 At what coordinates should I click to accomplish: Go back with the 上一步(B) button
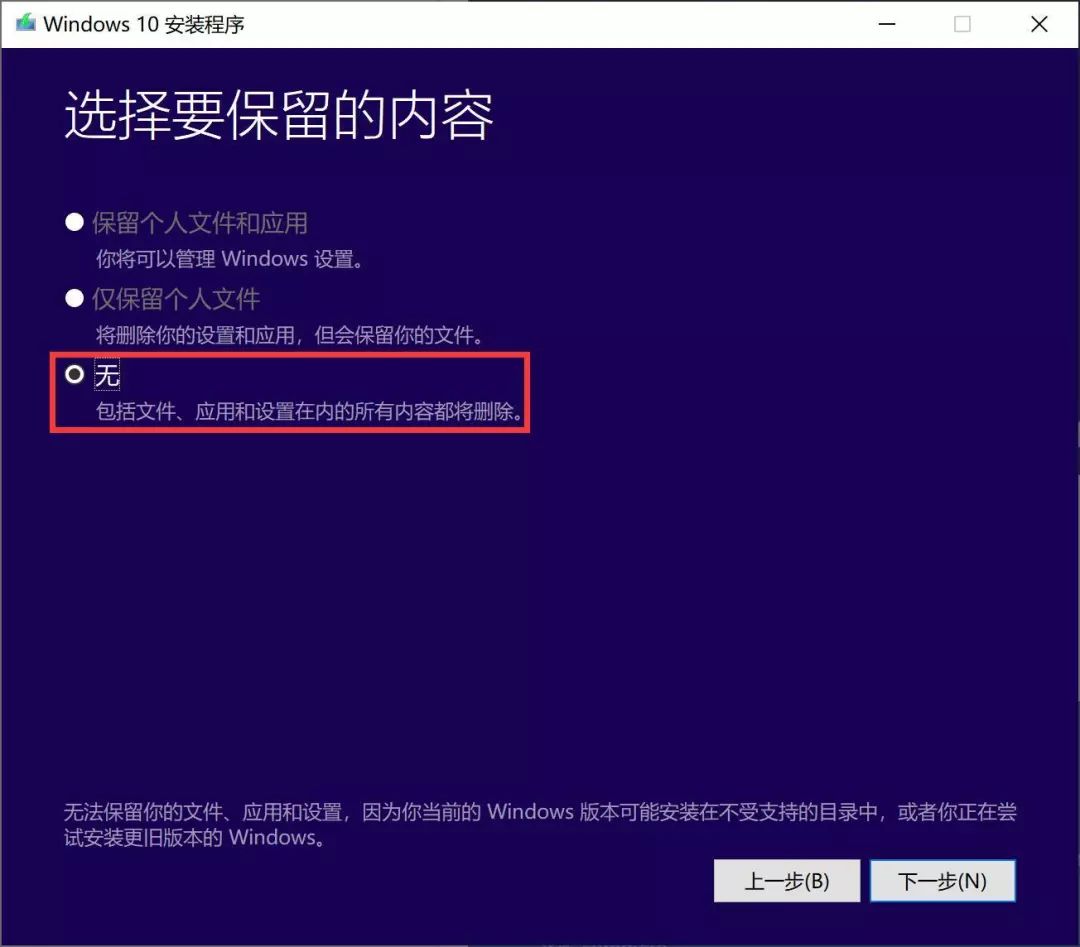click(x=787, y=880)
